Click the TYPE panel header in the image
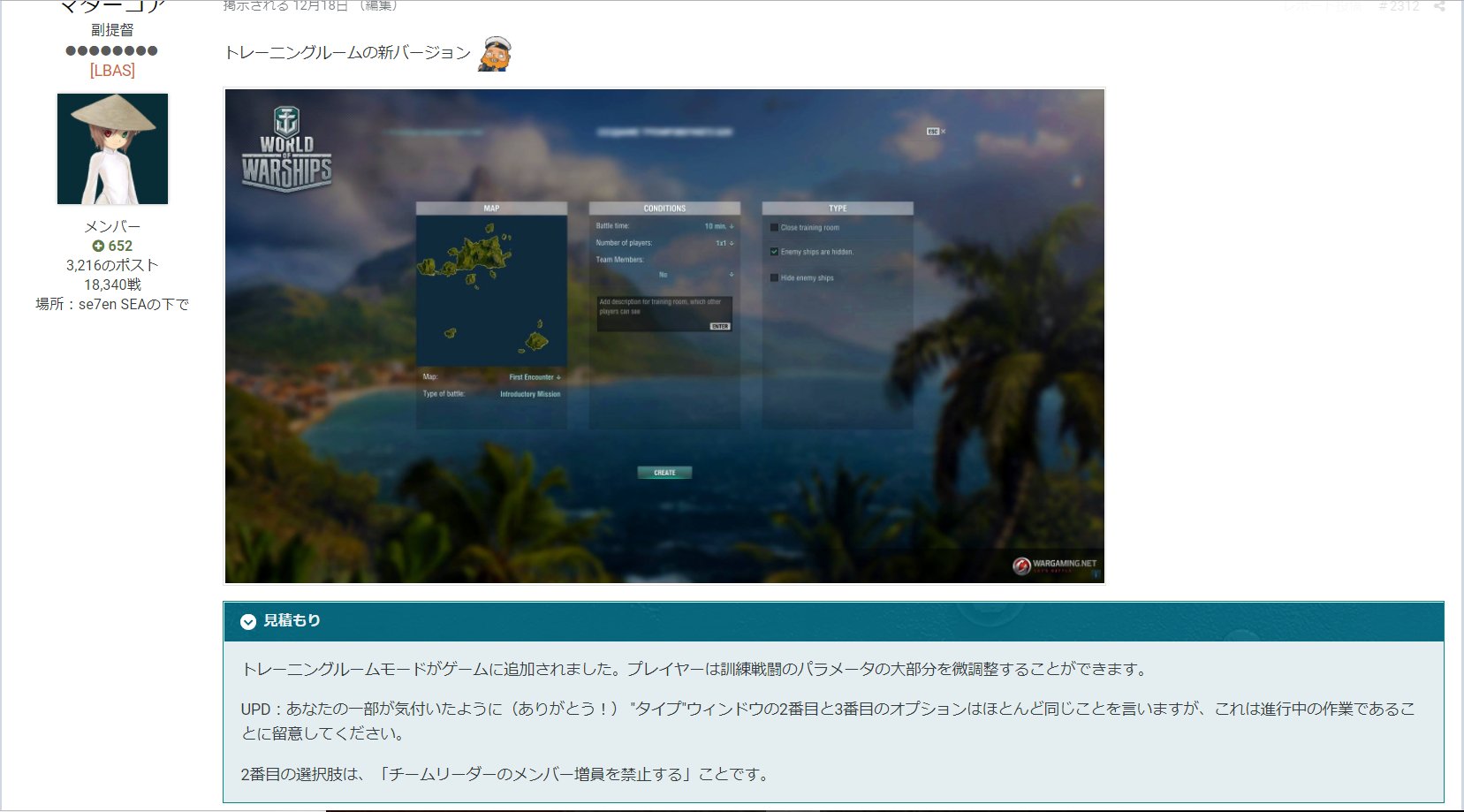The width and height of the screenshot is (1464, 812). tap(838, 209)
